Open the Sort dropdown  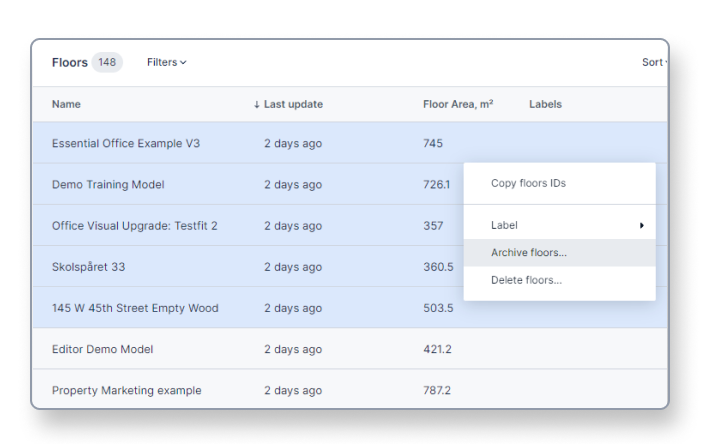[x=654, y=62]
